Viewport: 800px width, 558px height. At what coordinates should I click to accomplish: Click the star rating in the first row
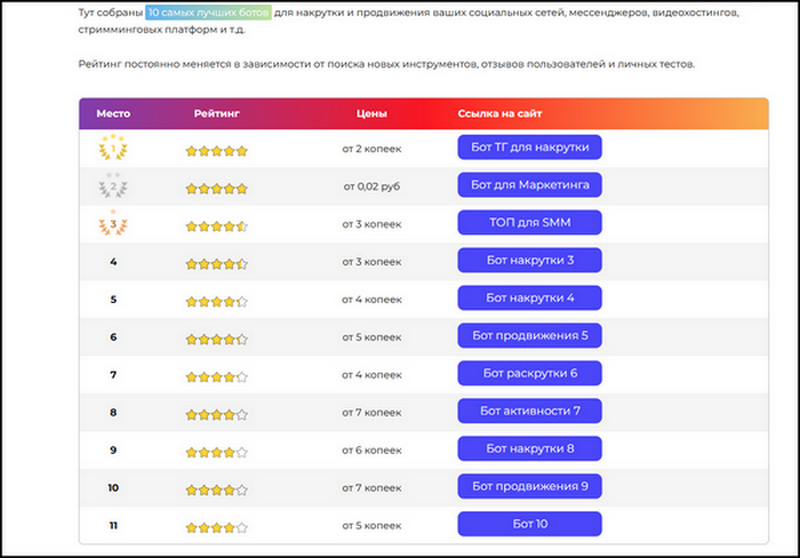(x=216, y=151)
